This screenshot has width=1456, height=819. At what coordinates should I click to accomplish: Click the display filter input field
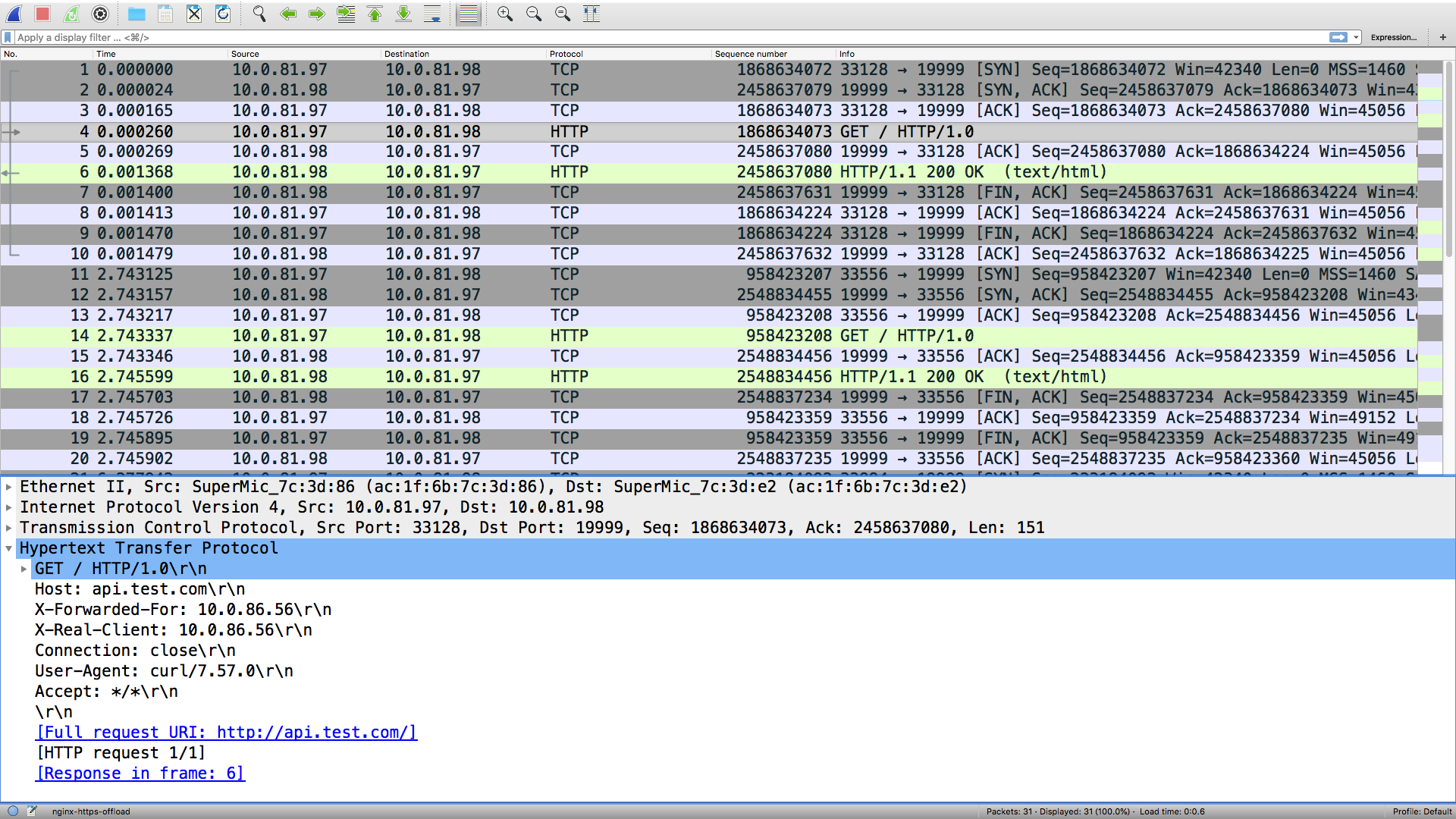(x=667, y=37)
